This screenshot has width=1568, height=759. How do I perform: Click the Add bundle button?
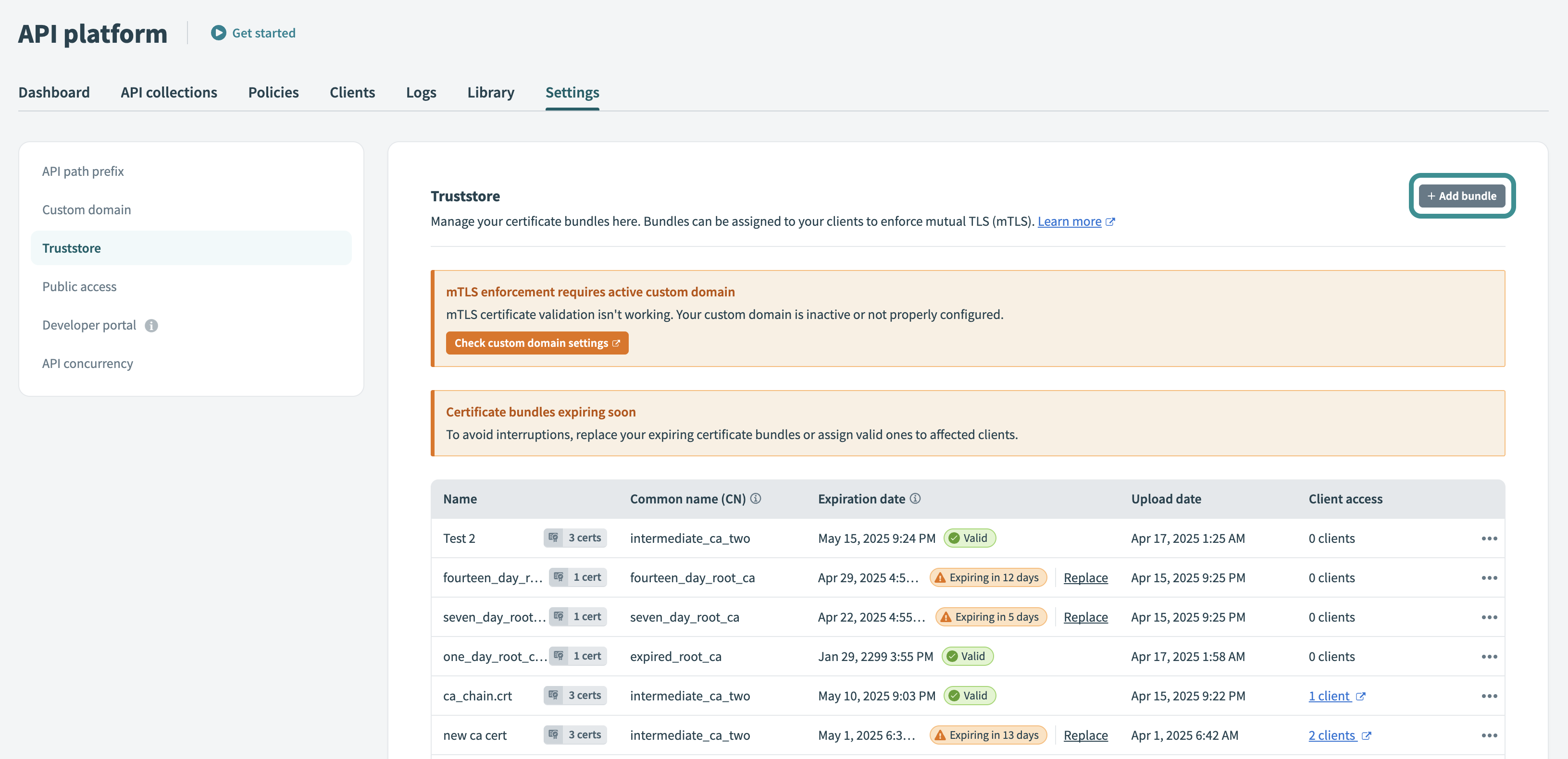point(1461,196)
